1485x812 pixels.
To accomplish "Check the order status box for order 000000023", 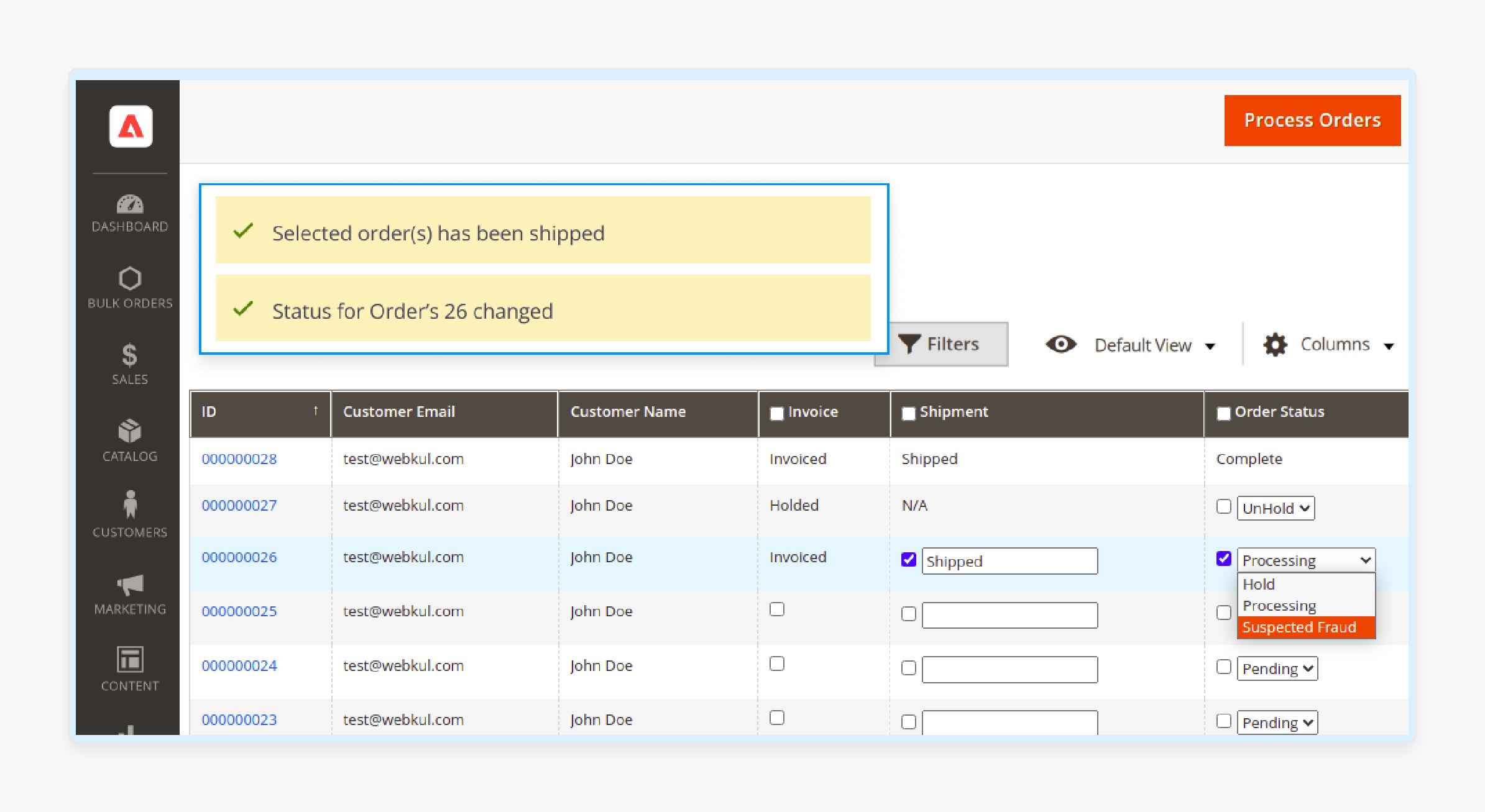I will [x=1223, y=721].
